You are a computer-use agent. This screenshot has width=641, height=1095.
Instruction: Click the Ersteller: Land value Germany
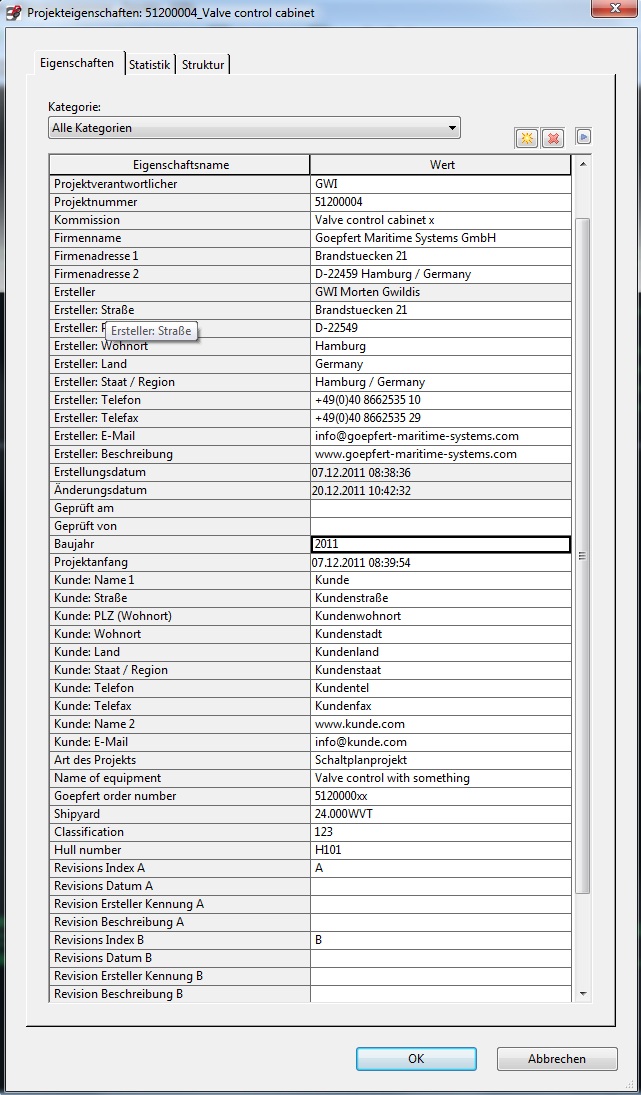click(441, 364)
